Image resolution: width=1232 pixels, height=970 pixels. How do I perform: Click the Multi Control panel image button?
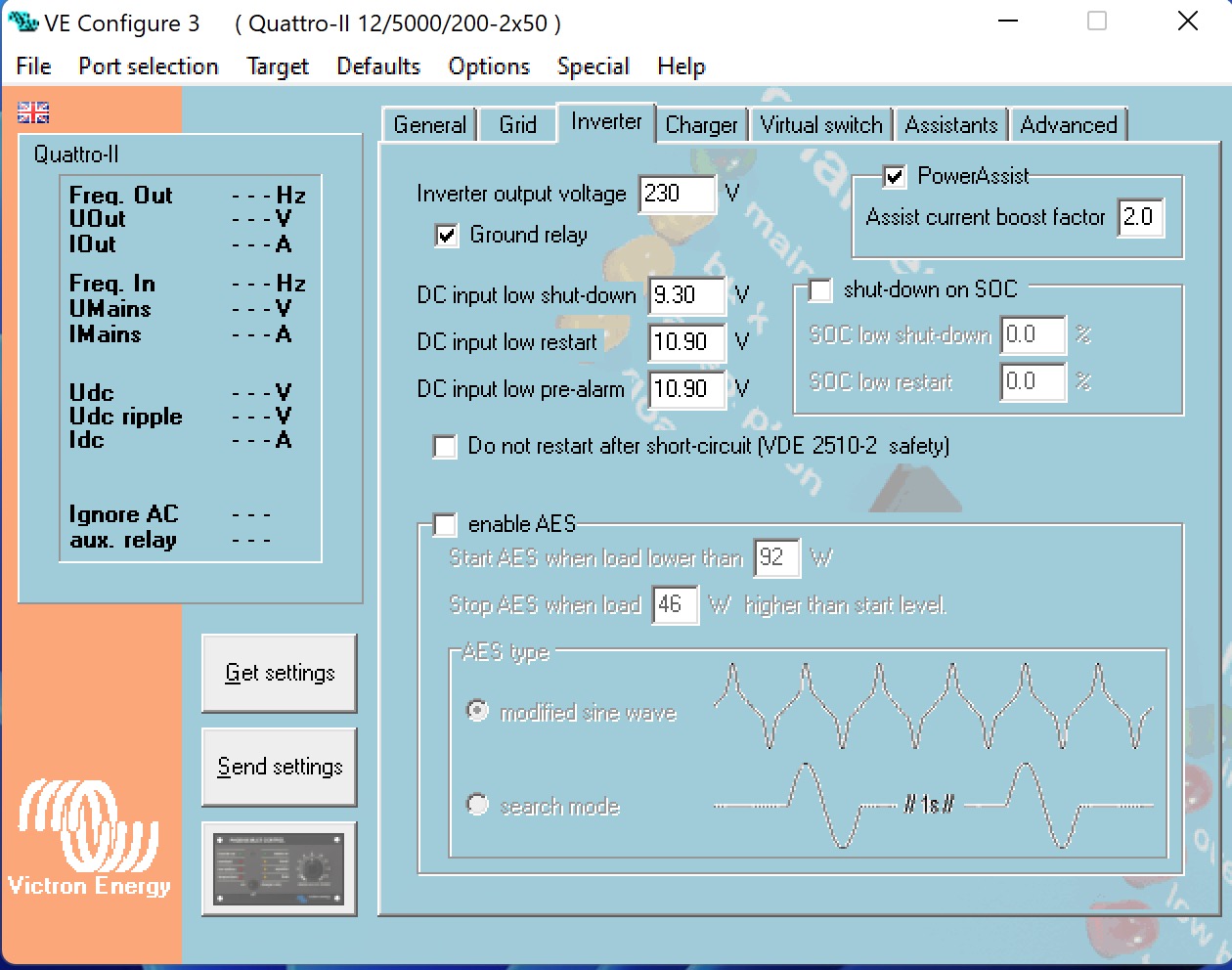coord(279,868)
